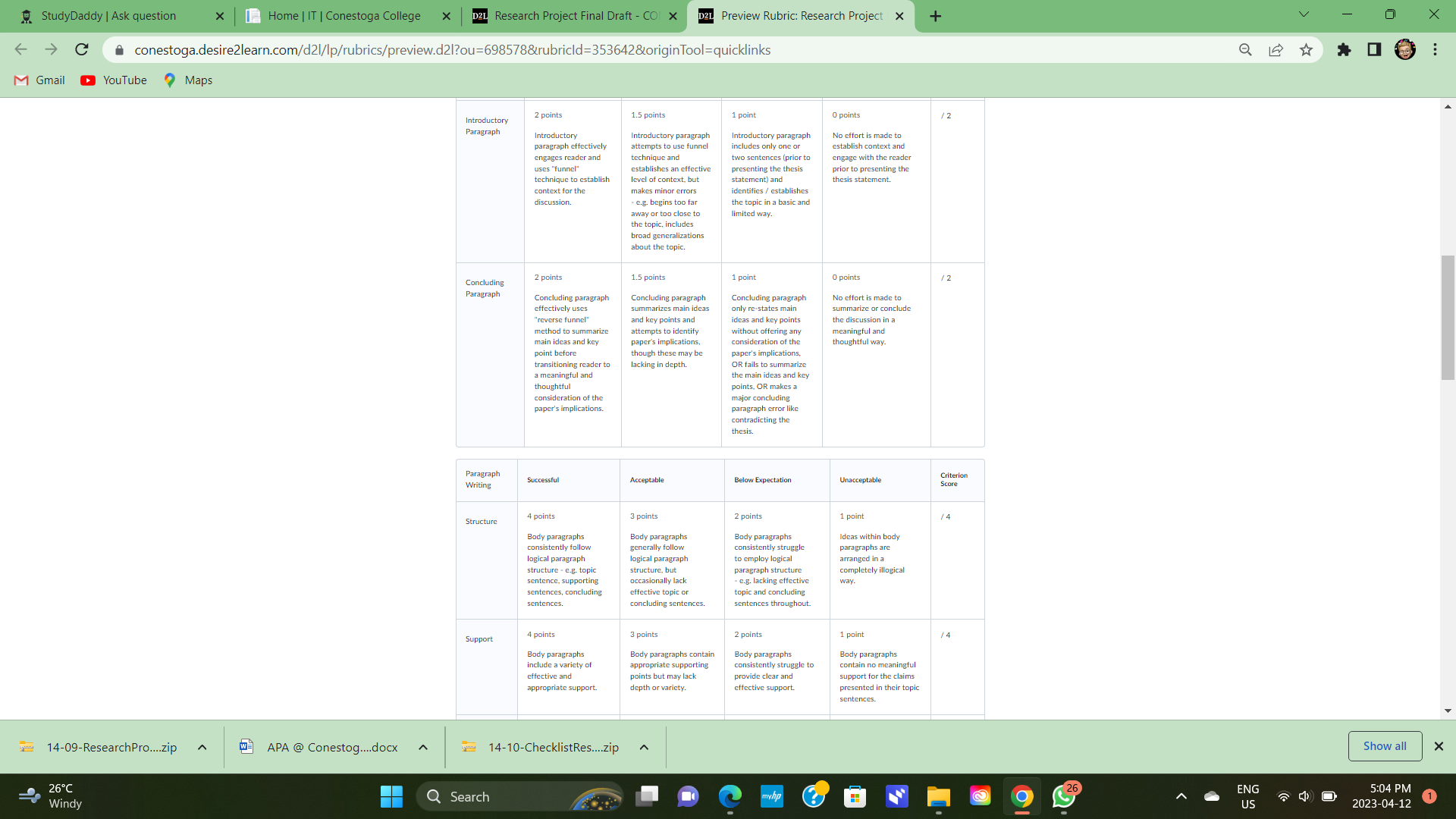Toggle the browser side panel icon
The height and width of the screenshot is (819, 1456).
1374,50
